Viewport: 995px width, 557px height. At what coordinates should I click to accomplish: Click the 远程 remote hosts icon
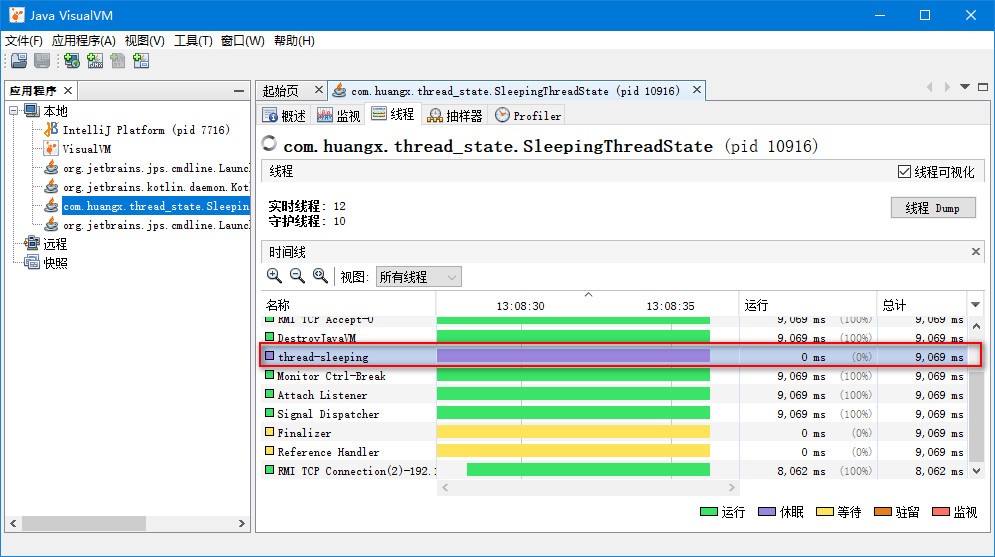coord(32,244)
